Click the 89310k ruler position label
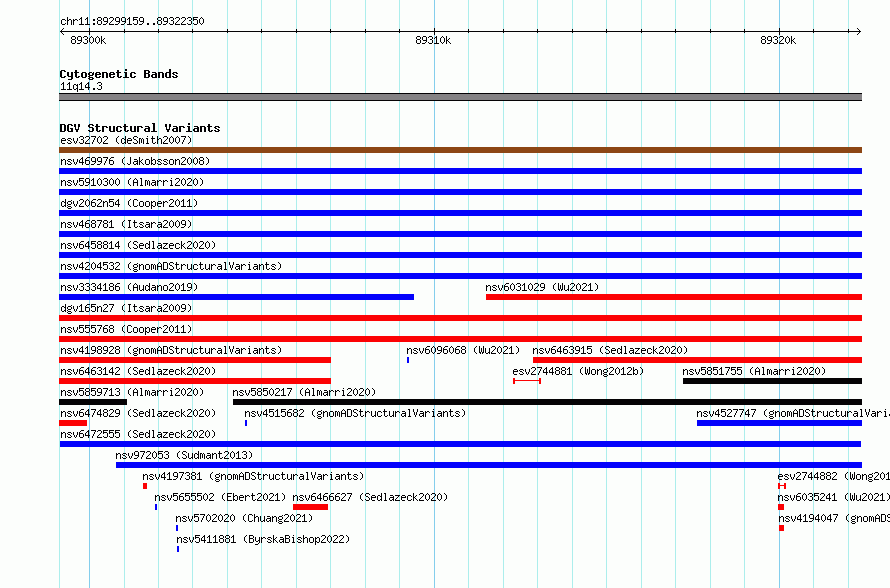This screenshot has width=890, height=588. pyautogui.click(x=433, y=40)
